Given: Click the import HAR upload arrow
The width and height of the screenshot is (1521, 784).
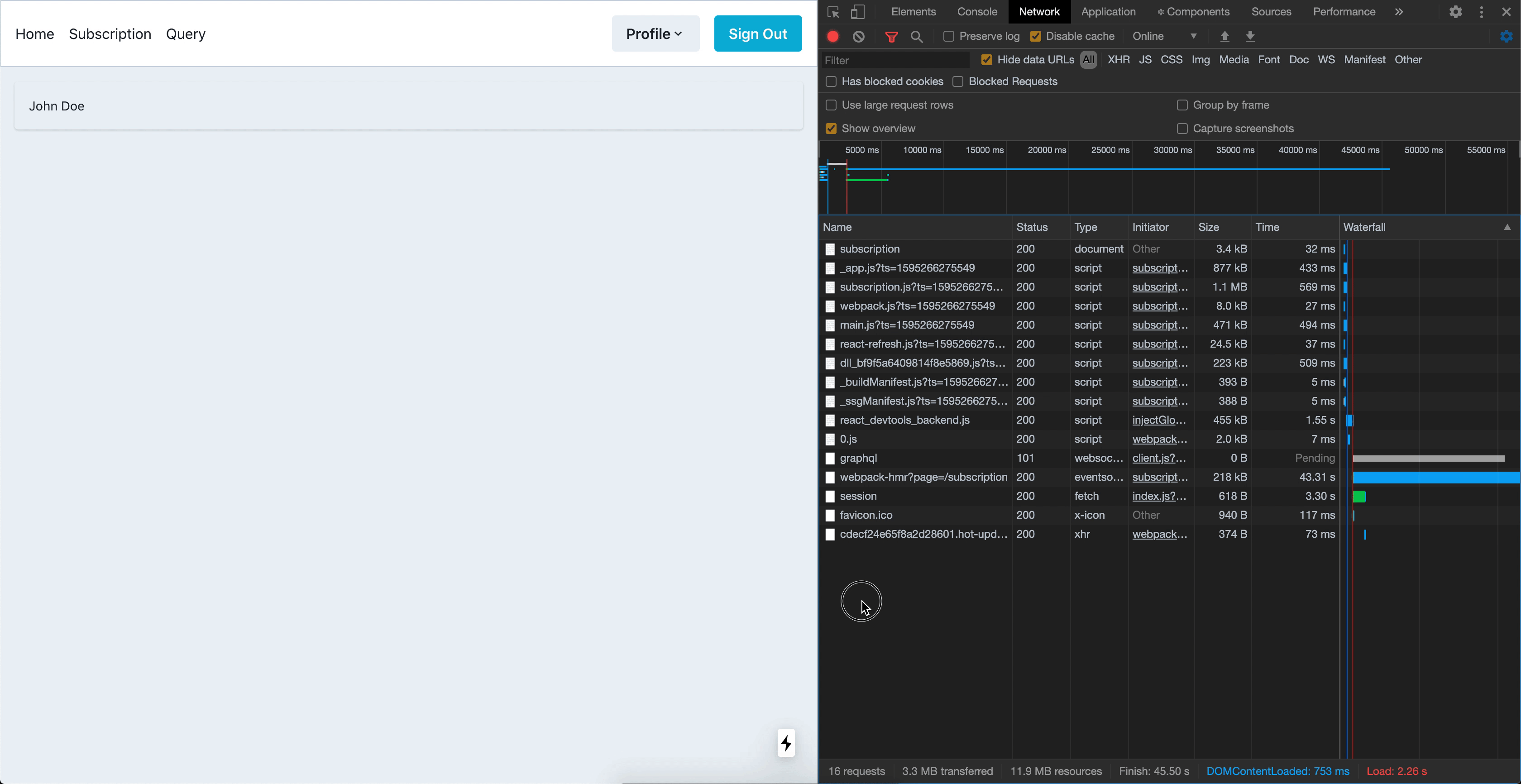Looking at the screenshot, I should (x=1224, y=37).
